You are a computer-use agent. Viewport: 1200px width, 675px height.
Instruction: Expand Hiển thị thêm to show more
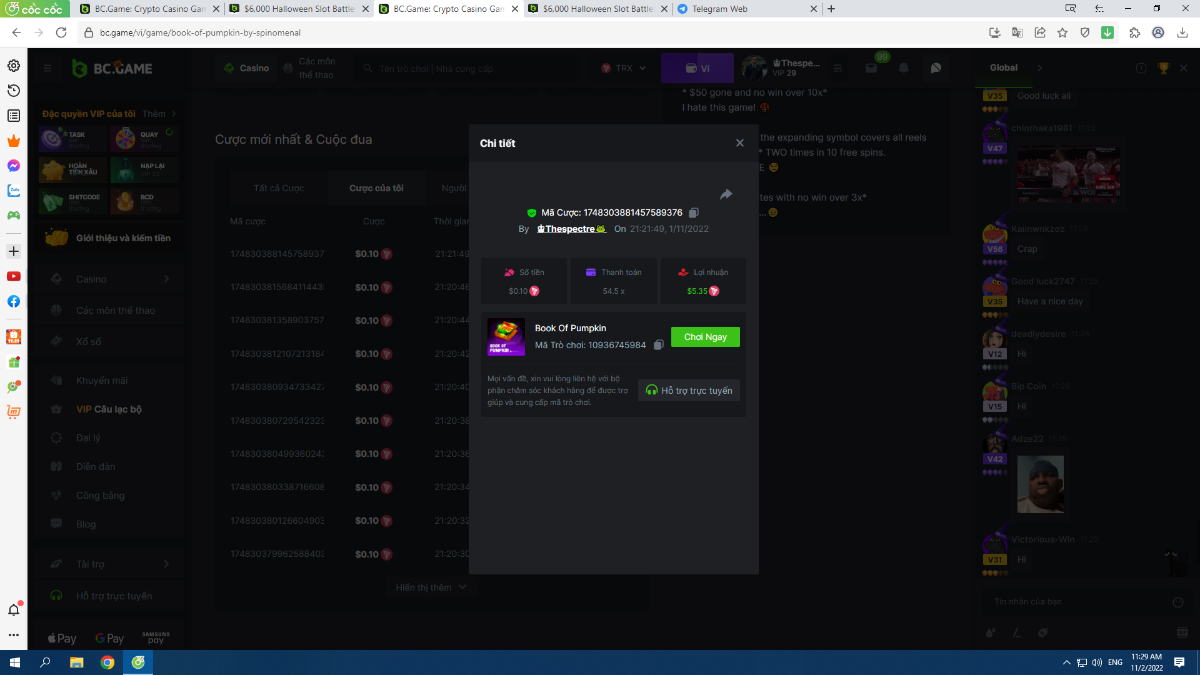tap(431, 587)
